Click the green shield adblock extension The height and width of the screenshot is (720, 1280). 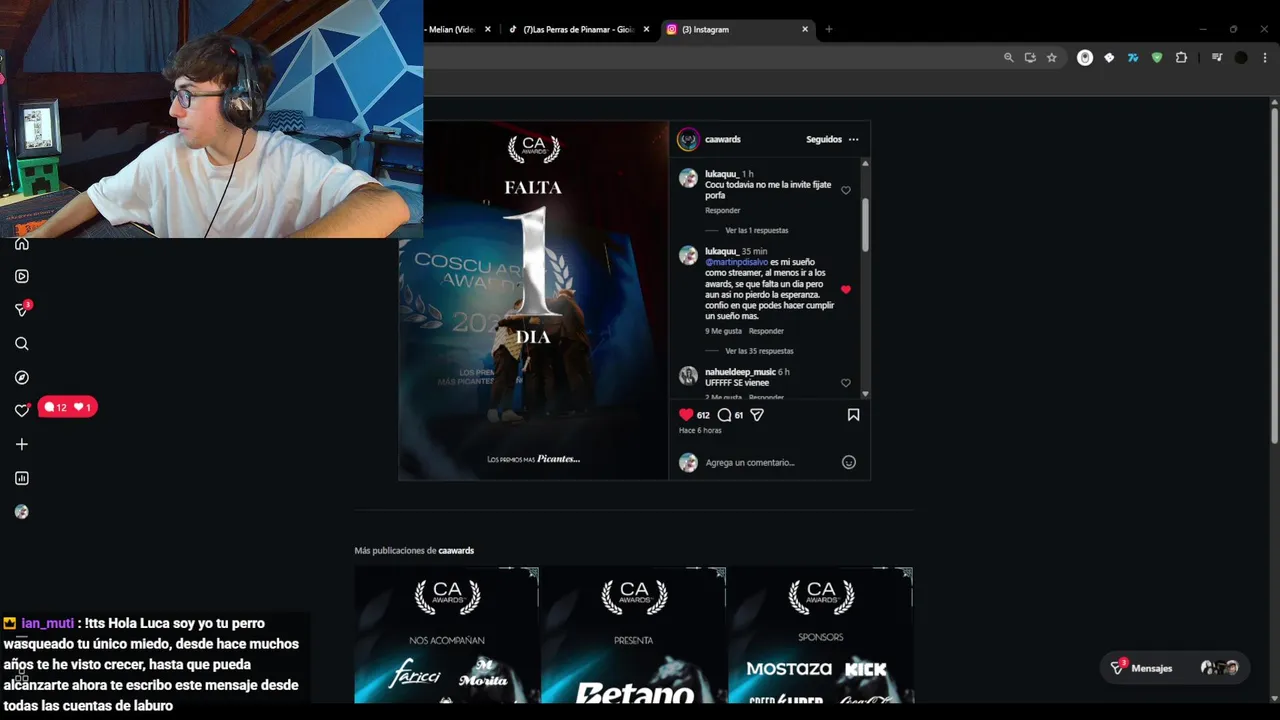tap(1157, 58)
